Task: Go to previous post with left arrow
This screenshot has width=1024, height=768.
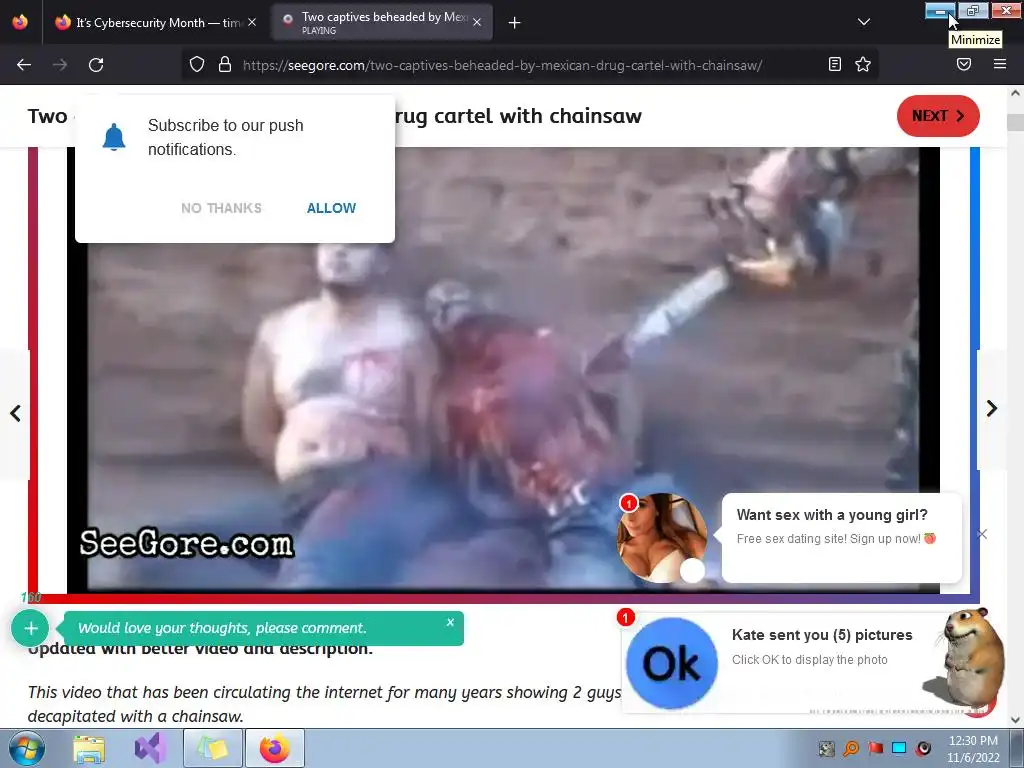Action: click(15, 413)
